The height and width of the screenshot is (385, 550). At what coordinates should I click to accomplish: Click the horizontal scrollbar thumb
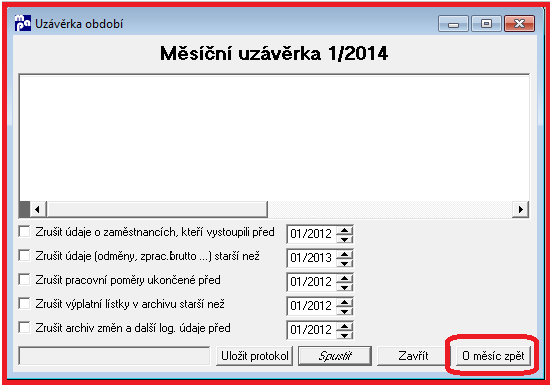coord(157,210)
